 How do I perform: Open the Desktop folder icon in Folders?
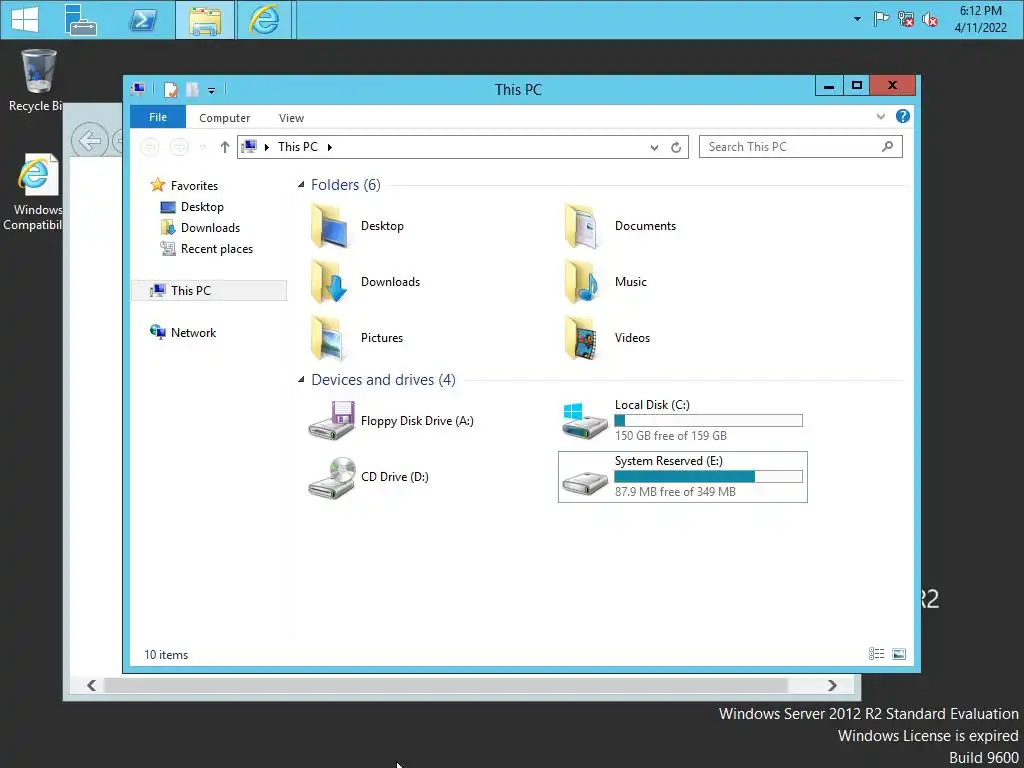331,226
